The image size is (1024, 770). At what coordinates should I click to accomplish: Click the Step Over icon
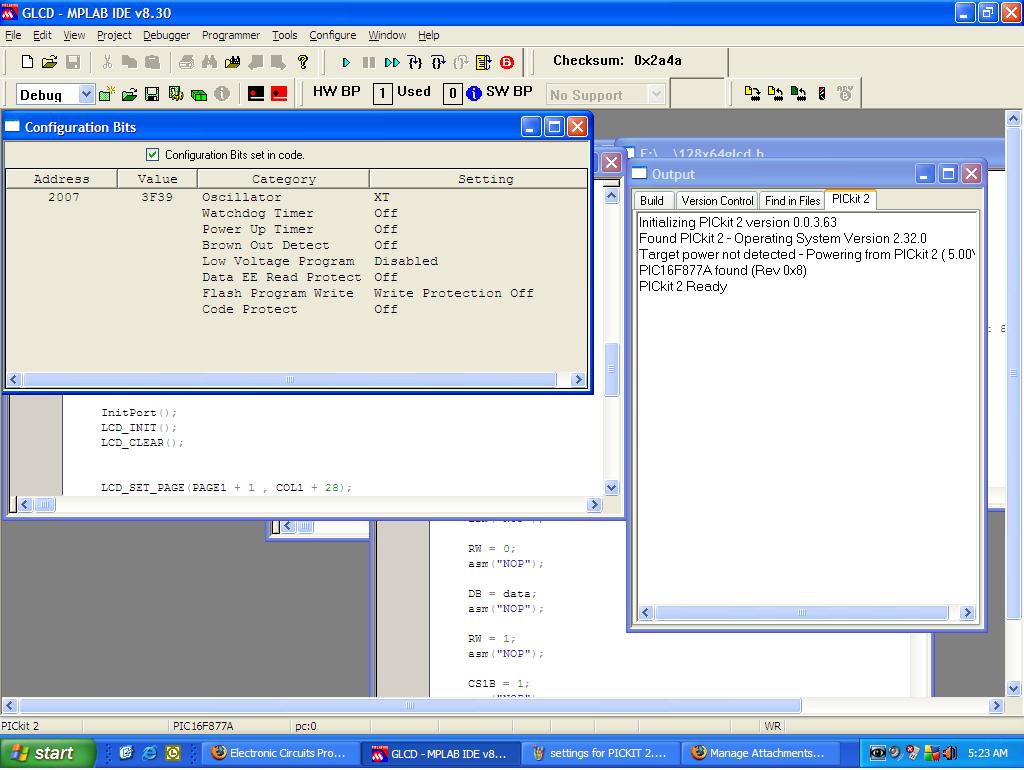[438, 62]
